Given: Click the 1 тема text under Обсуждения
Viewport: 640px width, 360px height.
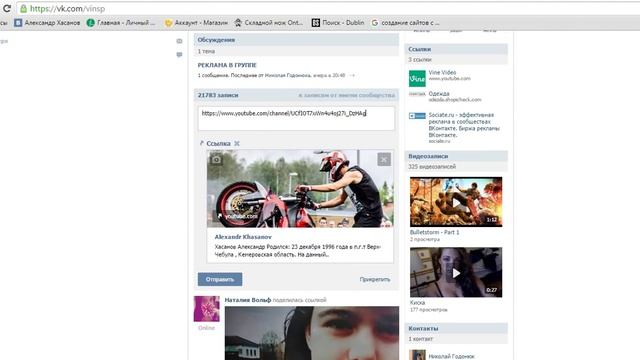Looking at the screenshot, I should pyautogui.click(x=206, y=51).
